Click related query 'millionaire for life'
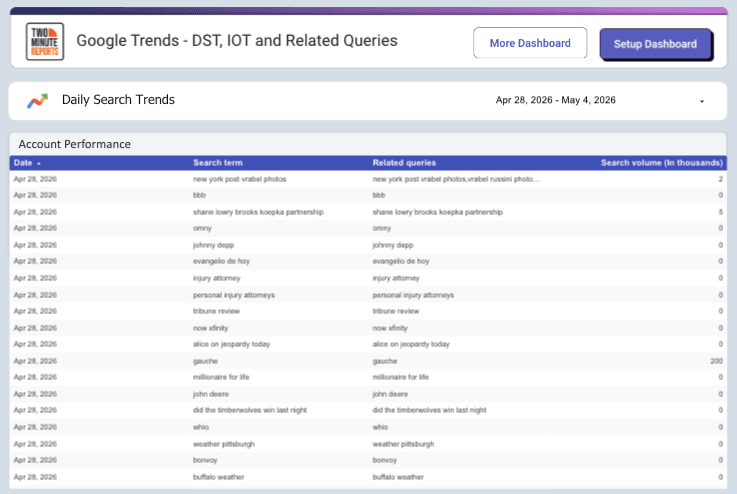The image size is (737, 494). [400, 376]
